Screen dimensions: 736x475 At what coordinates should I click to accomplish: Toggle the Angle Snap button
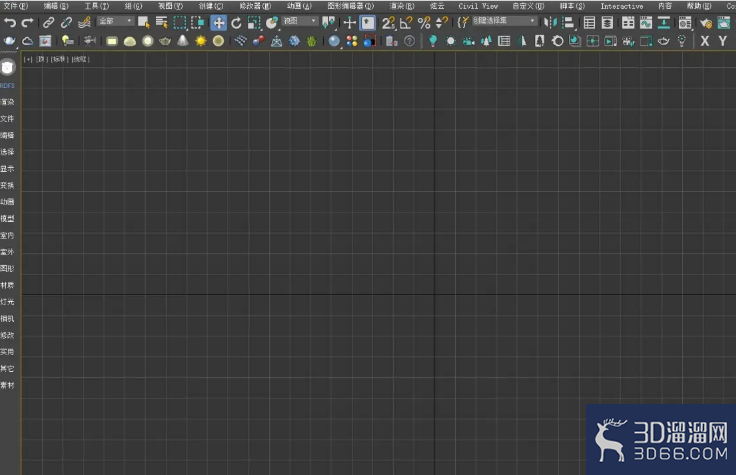(x=406, y=23)
